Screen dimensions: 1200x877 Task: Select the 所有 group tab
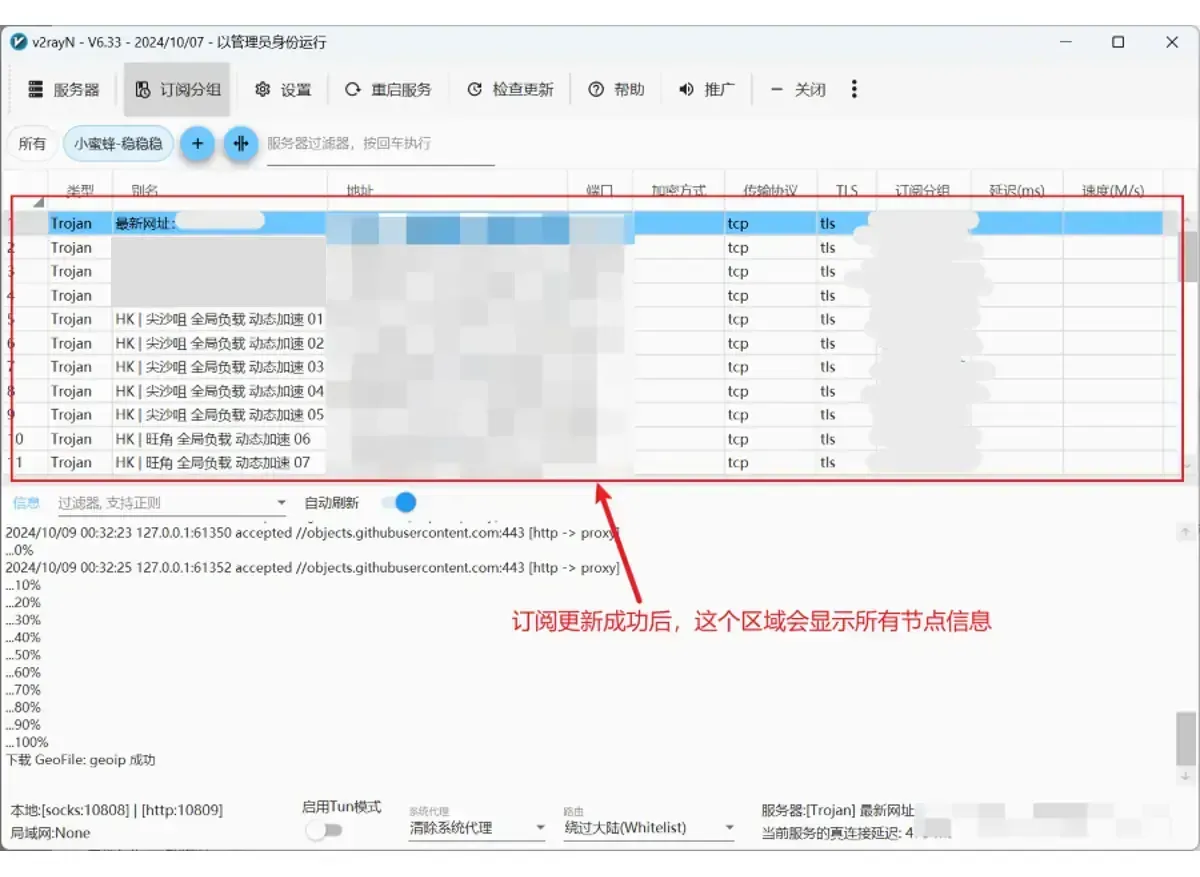pyautogui.click(x=32, y=144)
